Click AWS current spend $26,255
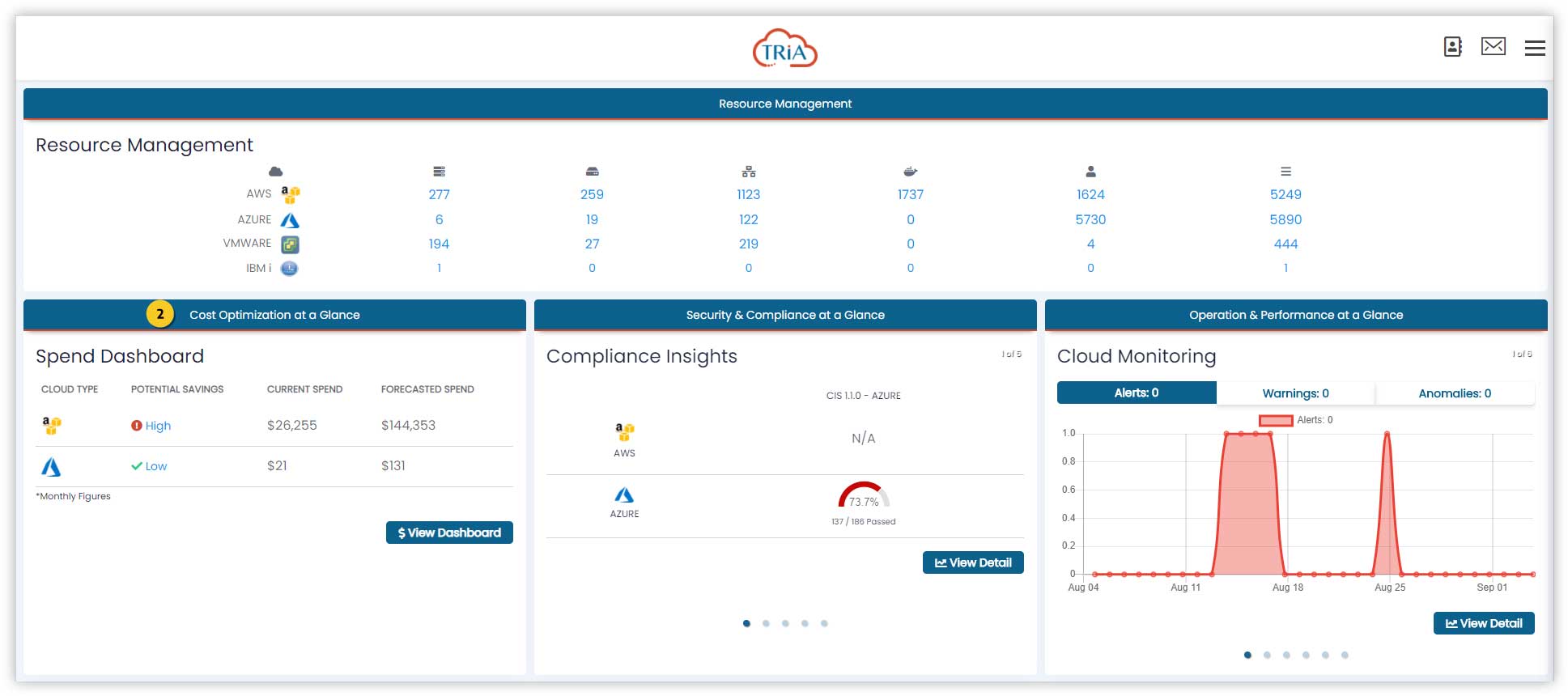 (292, 425)
